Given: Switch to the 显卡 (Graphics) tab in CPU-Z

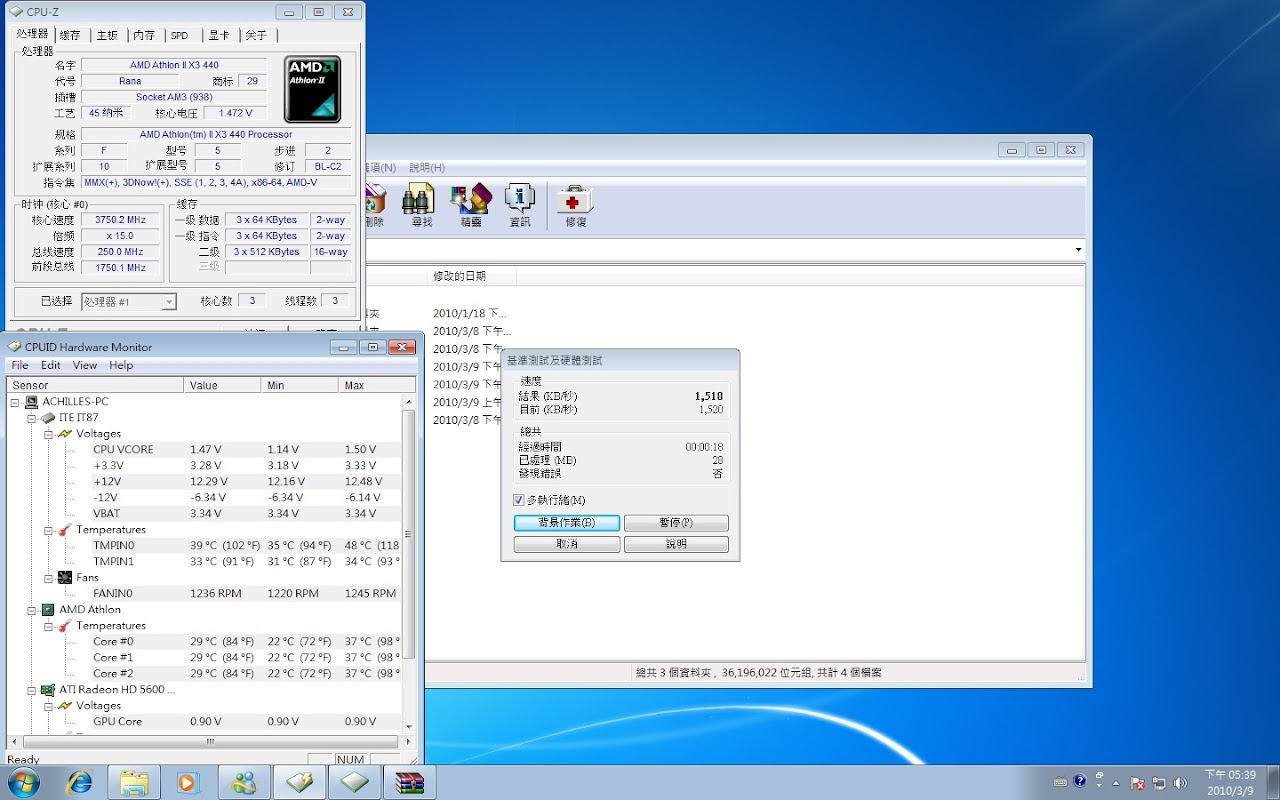Looking at the screenshot, I should point(219,35).
